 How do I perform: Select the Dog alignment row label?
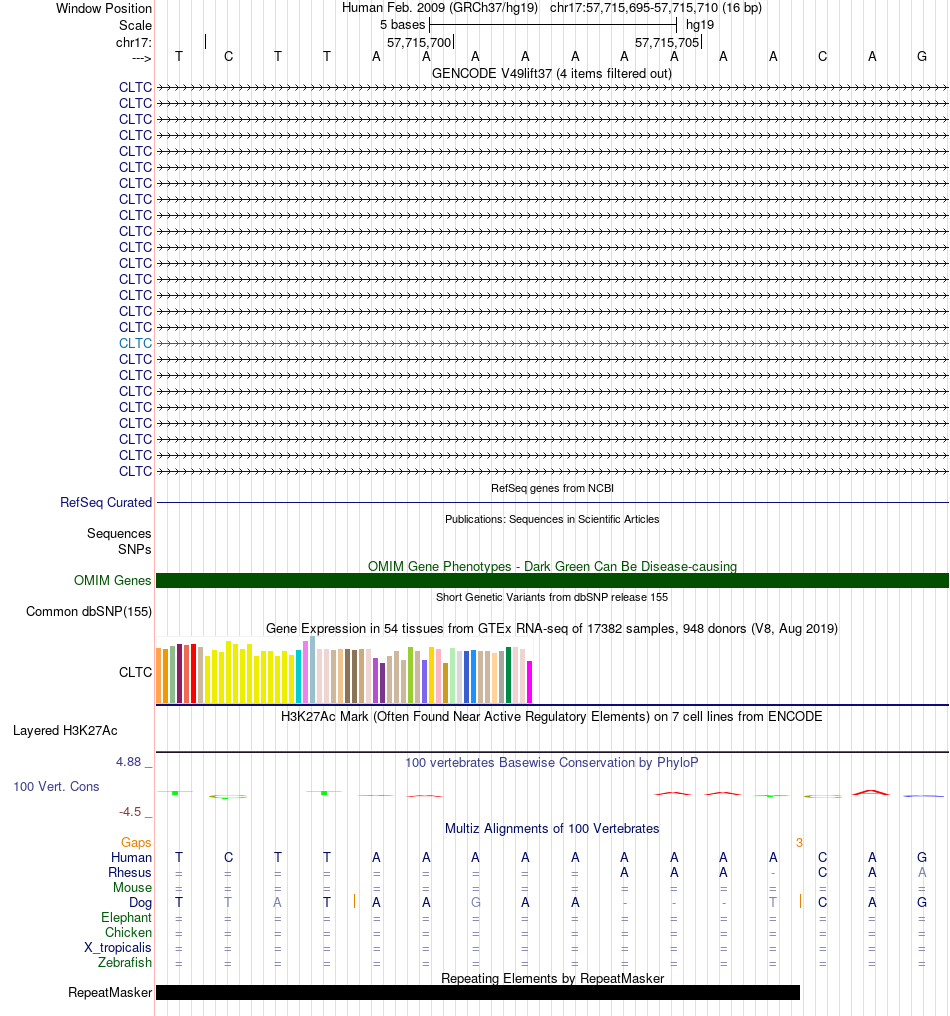pyautogui.click(x=140, y=902)
